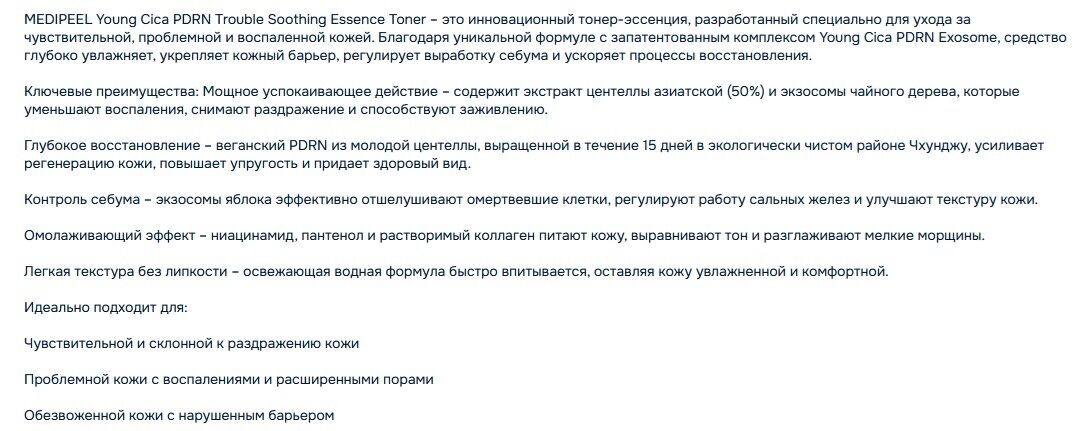Click the line about "расширенными порами"
The height and width of the screenshot is (431, 1089).
(x=229, y=380)
